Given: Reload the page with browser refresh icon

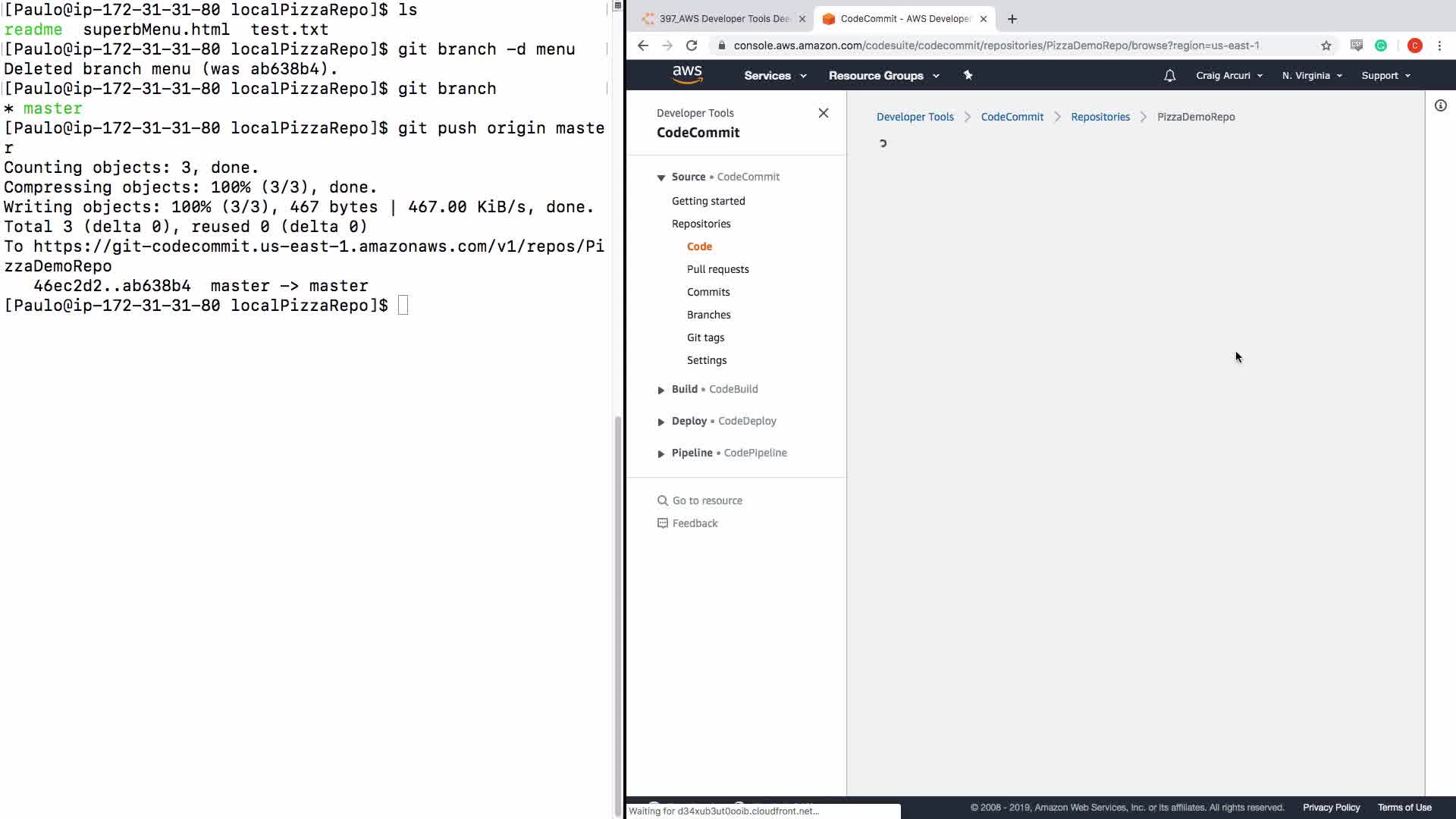Looking at the screenshot, I should tap(692, 45).
